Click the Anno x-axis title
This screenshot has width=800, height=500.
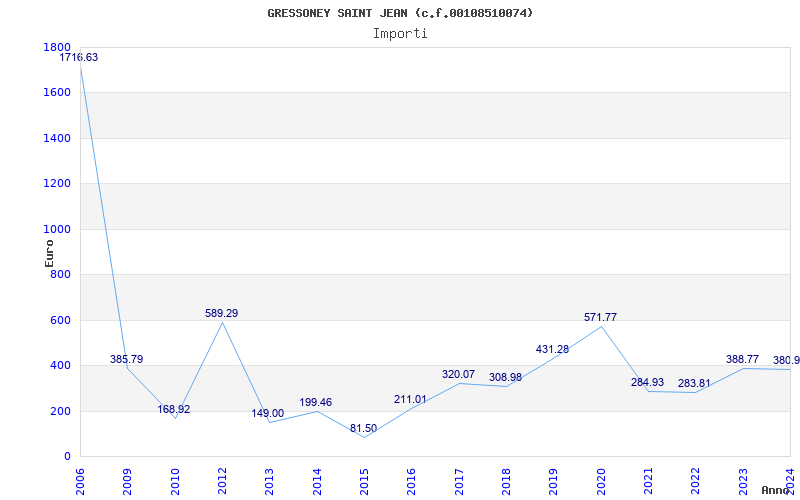pyautogui.click(x=776, y=490)
